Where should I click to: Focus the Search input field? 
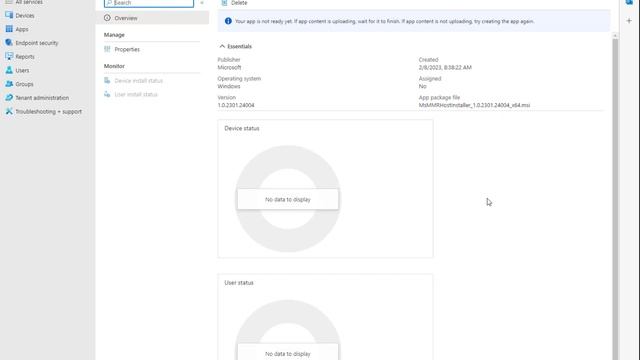149,3
